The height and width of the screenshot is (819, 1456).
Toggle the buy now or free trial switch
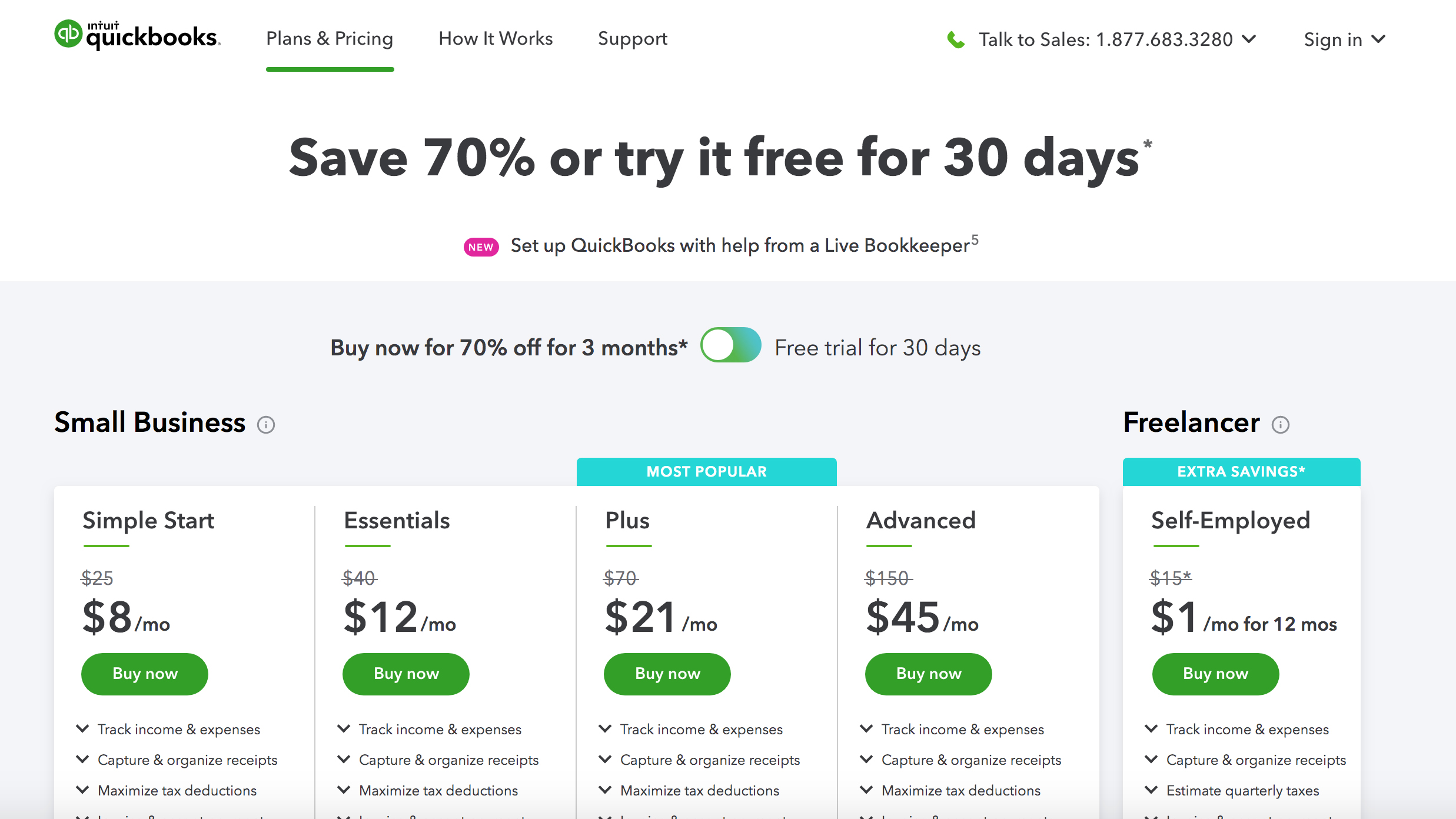(730, 345)
